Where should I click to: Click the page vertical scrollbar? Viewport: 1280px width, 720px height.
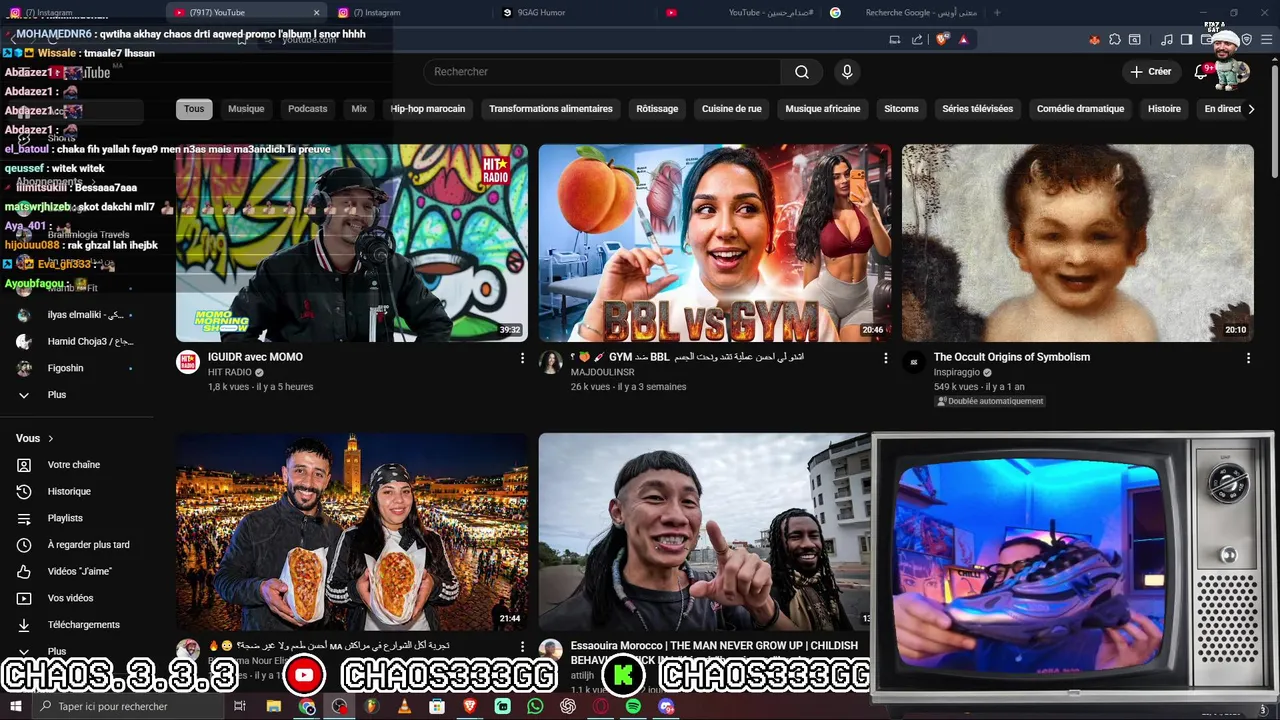coord(1274,120)
